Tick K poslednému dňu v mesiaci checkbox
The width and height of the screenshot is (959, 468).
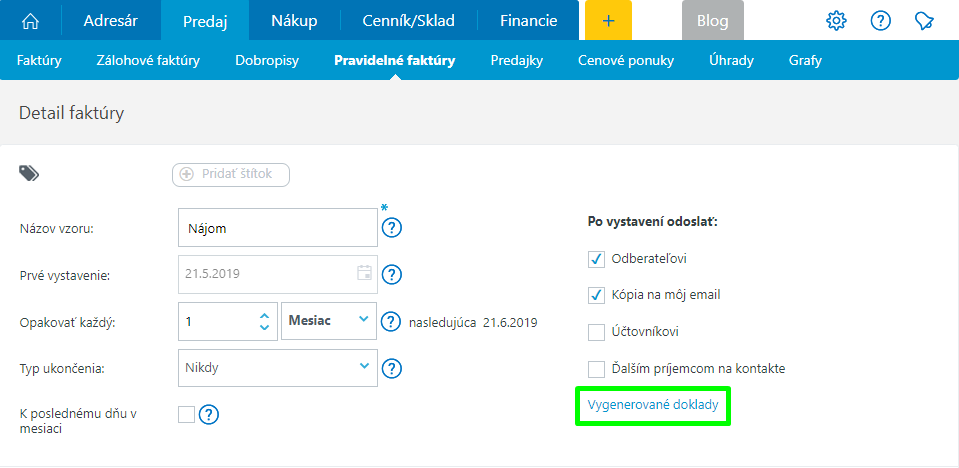tap(186, 414)
